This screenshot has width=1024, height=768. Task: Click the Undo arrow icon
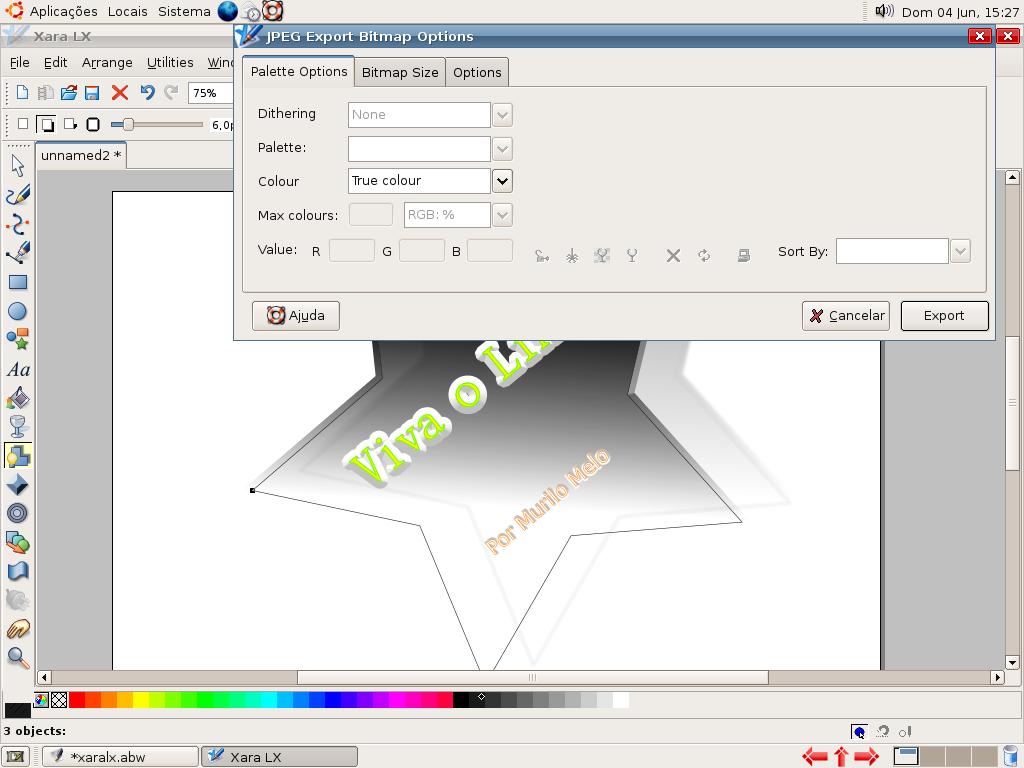point(147,93)
